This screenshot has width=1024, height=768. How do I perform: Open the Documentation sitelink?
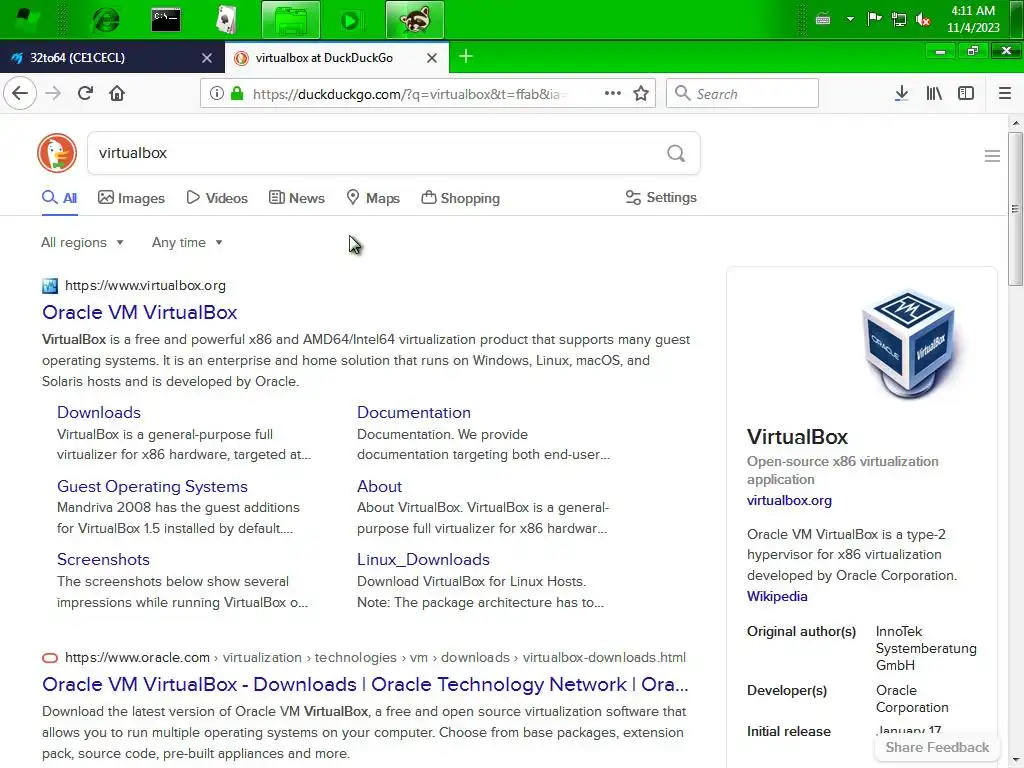tap(413, 412)
